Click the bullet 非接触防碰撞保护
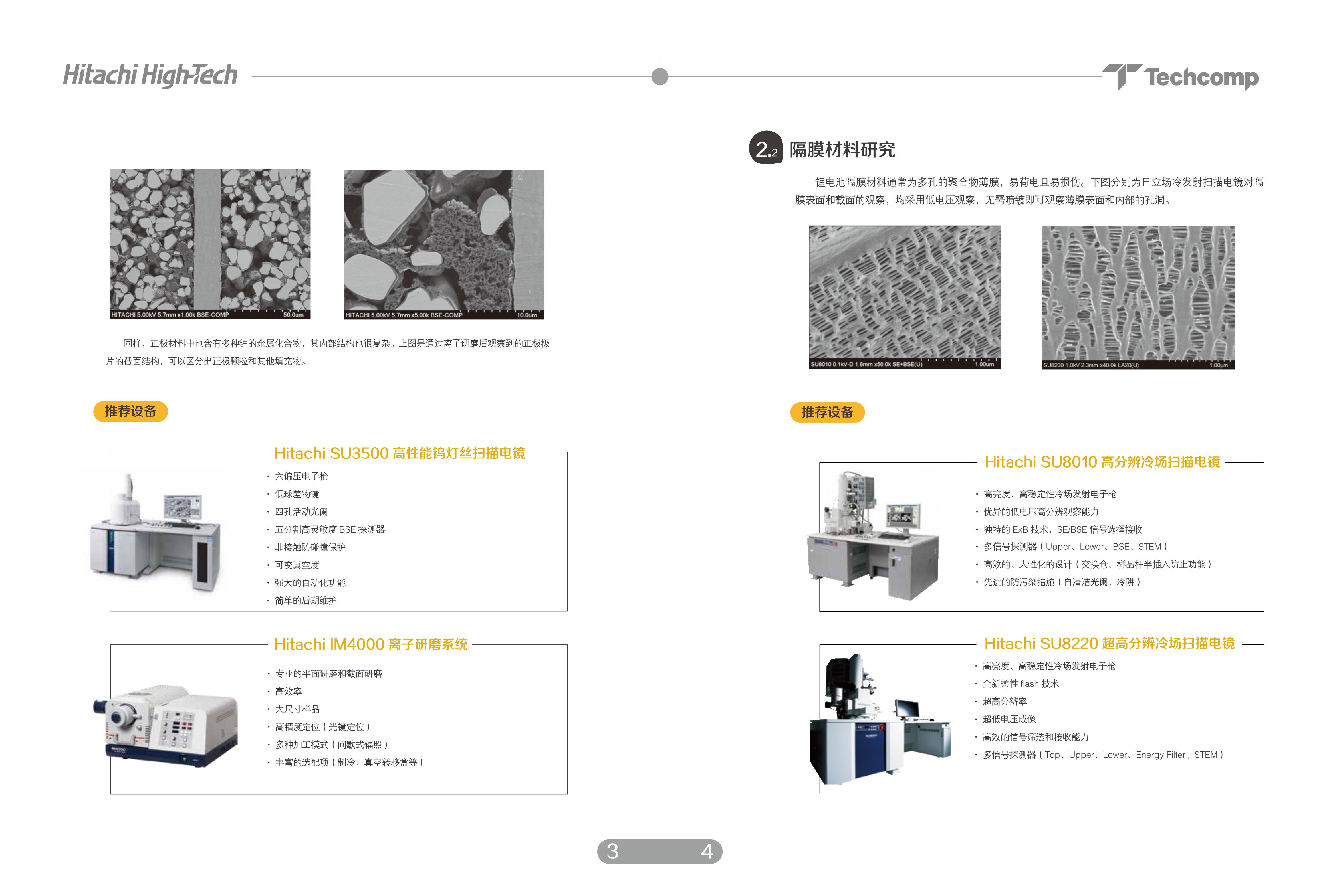Viewport: 1321px width, 896px height. (306, 547)
